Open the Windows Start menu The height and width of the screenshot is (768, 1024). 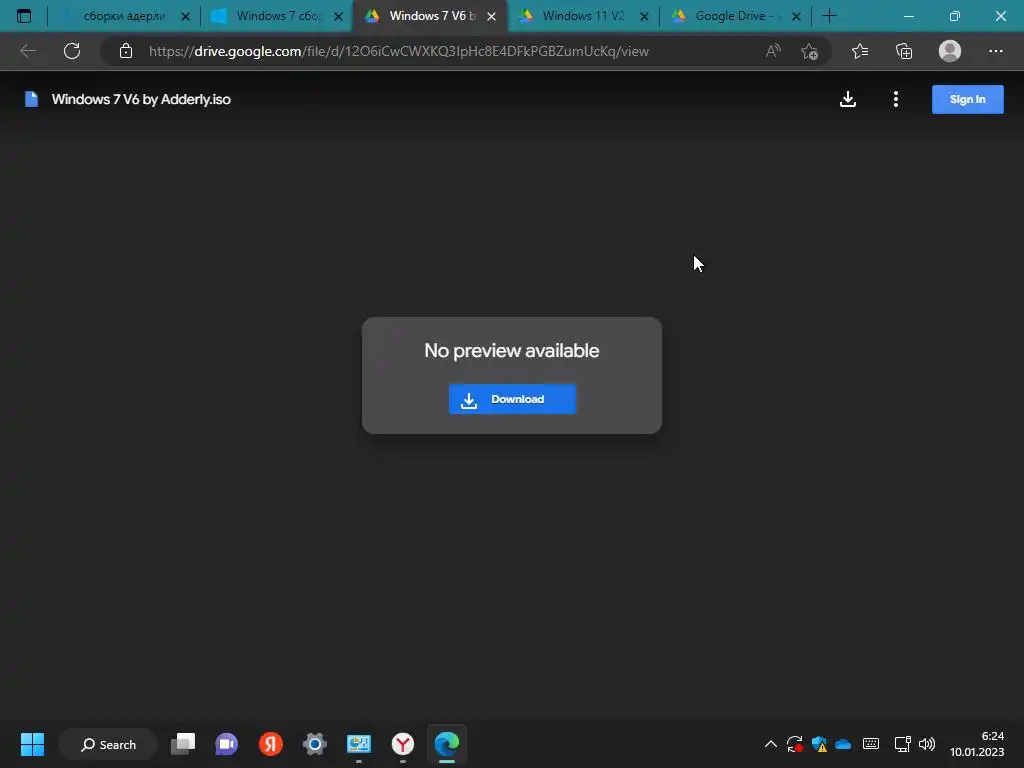32,744
